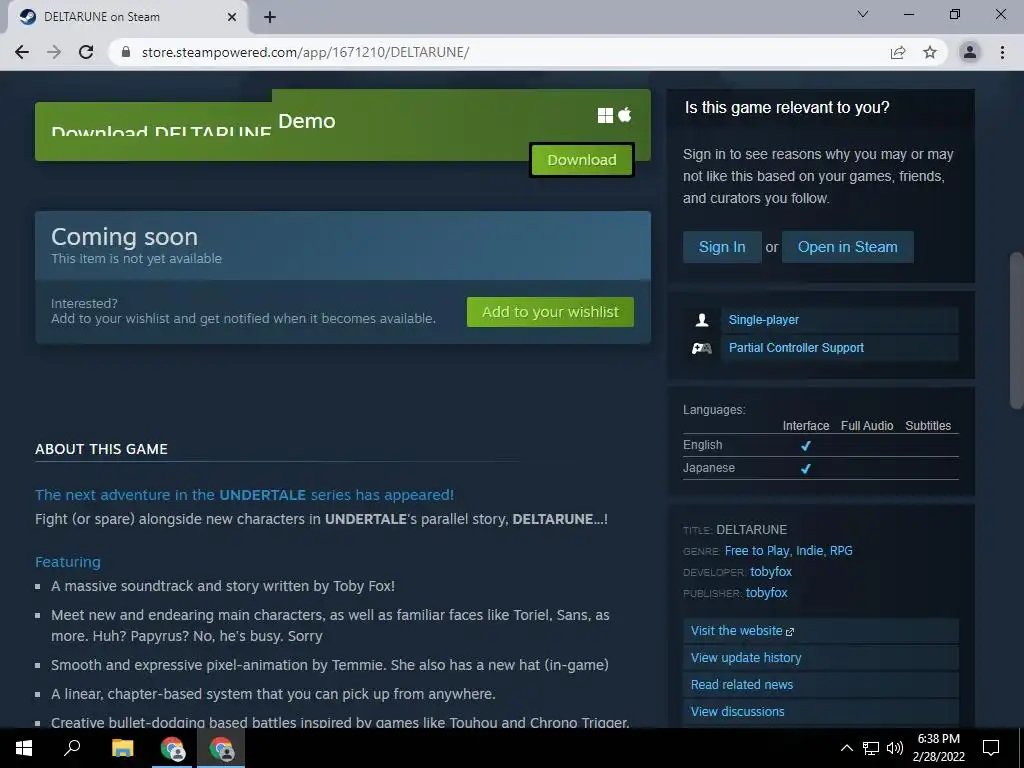
Task: Open developer tobyfox link
Action: click(771, 572)
